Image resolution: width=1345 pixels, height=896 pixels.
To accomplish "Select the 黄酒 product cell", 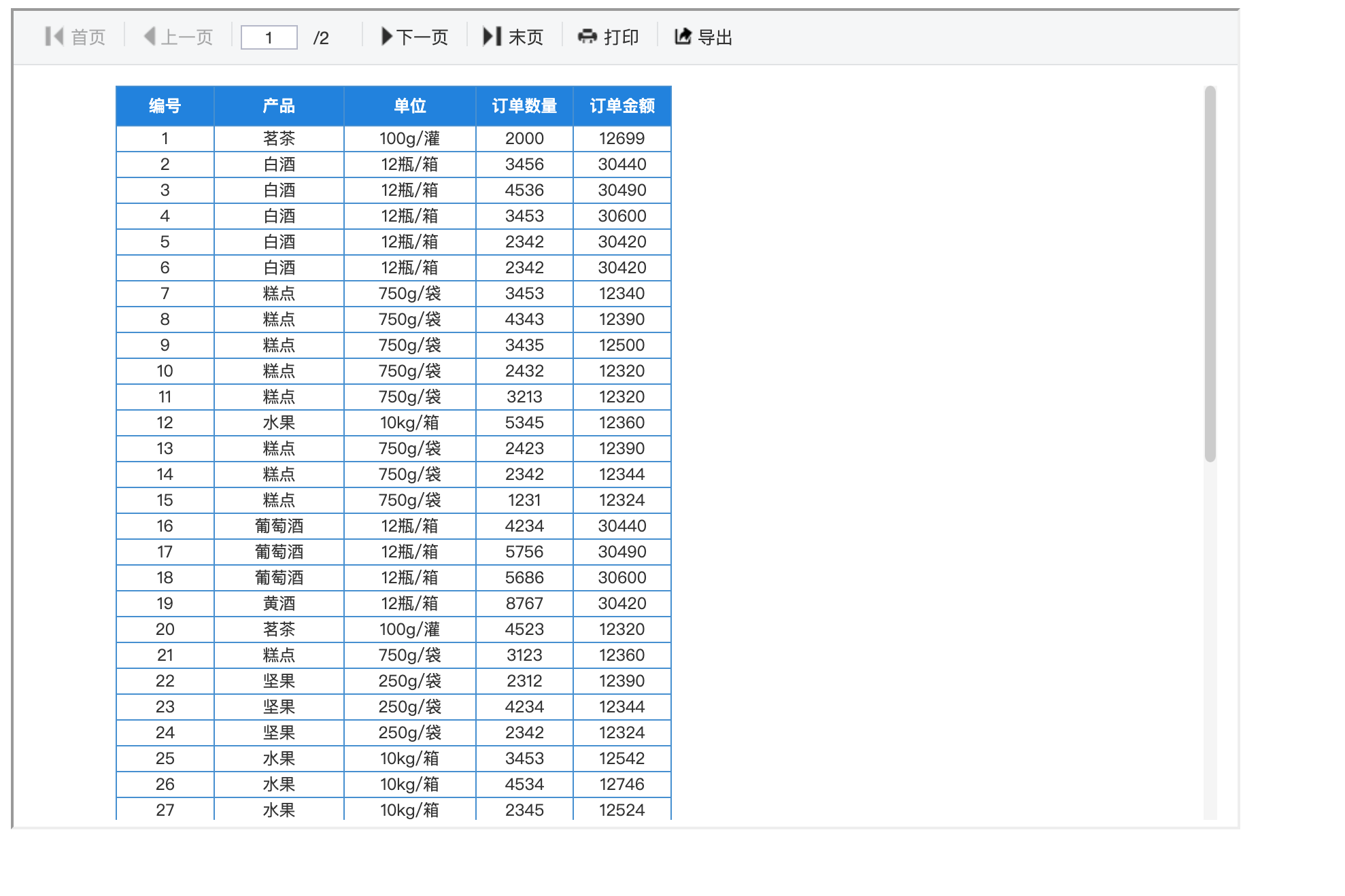I will point(279,604).
